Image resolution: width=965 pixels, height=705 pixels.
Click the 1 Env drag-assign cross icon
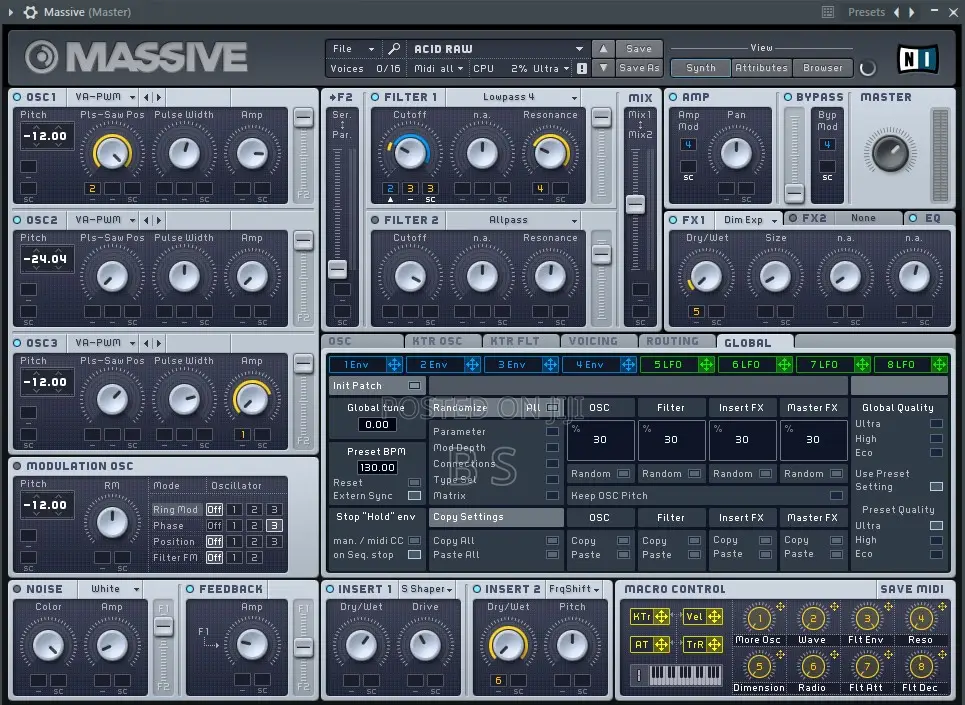tap(394, 364)
